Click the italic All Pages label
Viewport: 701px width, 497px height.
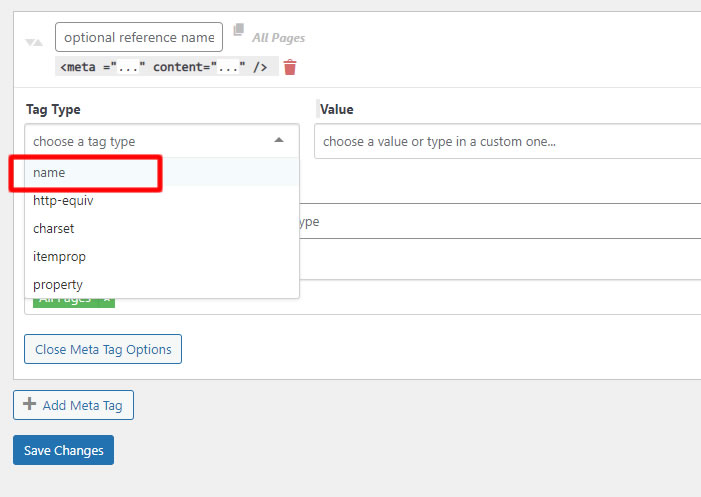coord(278,38)
